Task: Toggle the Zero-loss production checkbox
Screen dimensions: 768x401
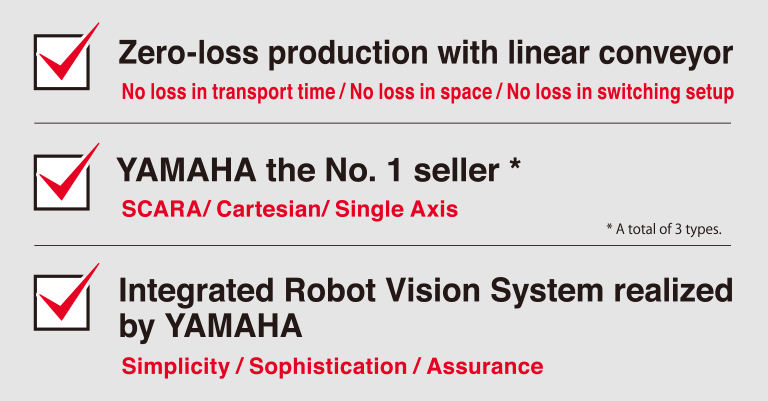Action: (x=62, y=62)
